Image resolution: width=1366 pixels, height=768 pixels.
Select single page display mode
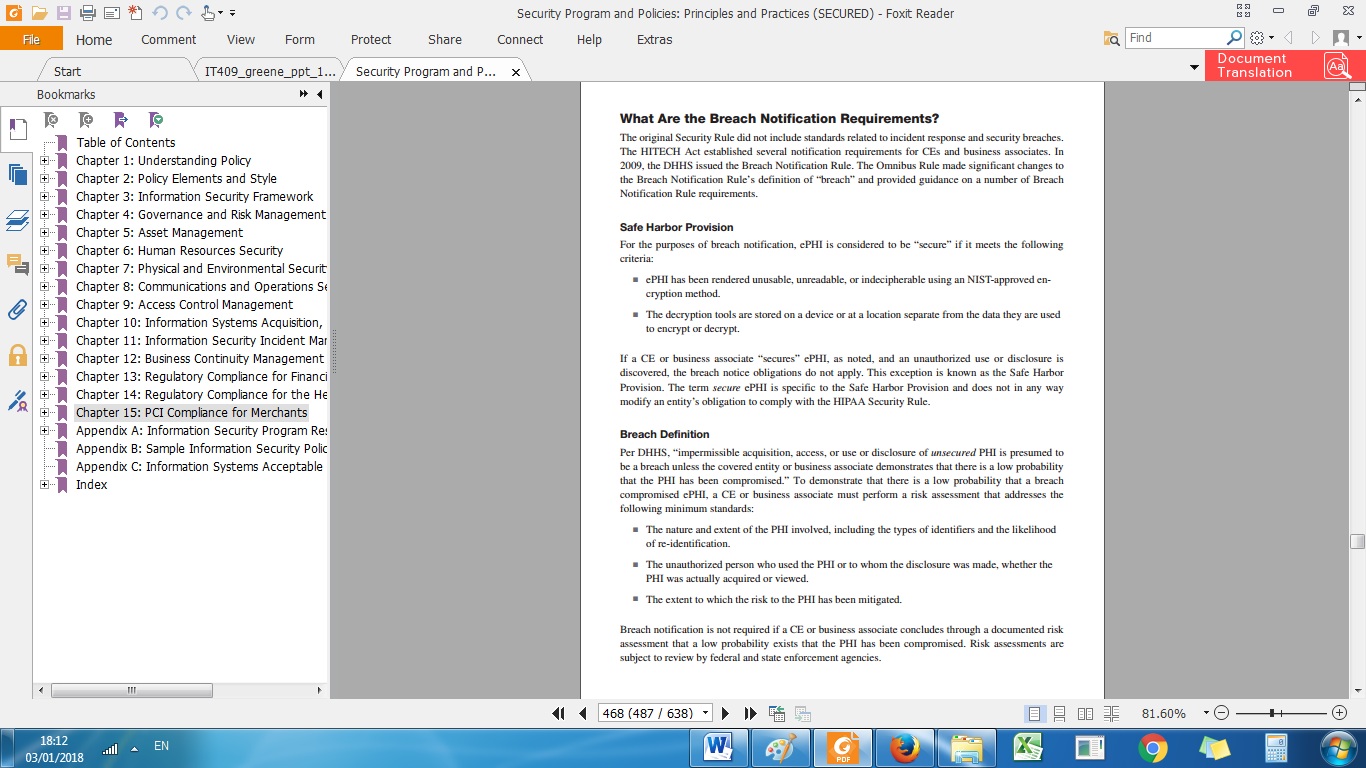tap(1034, 713)
